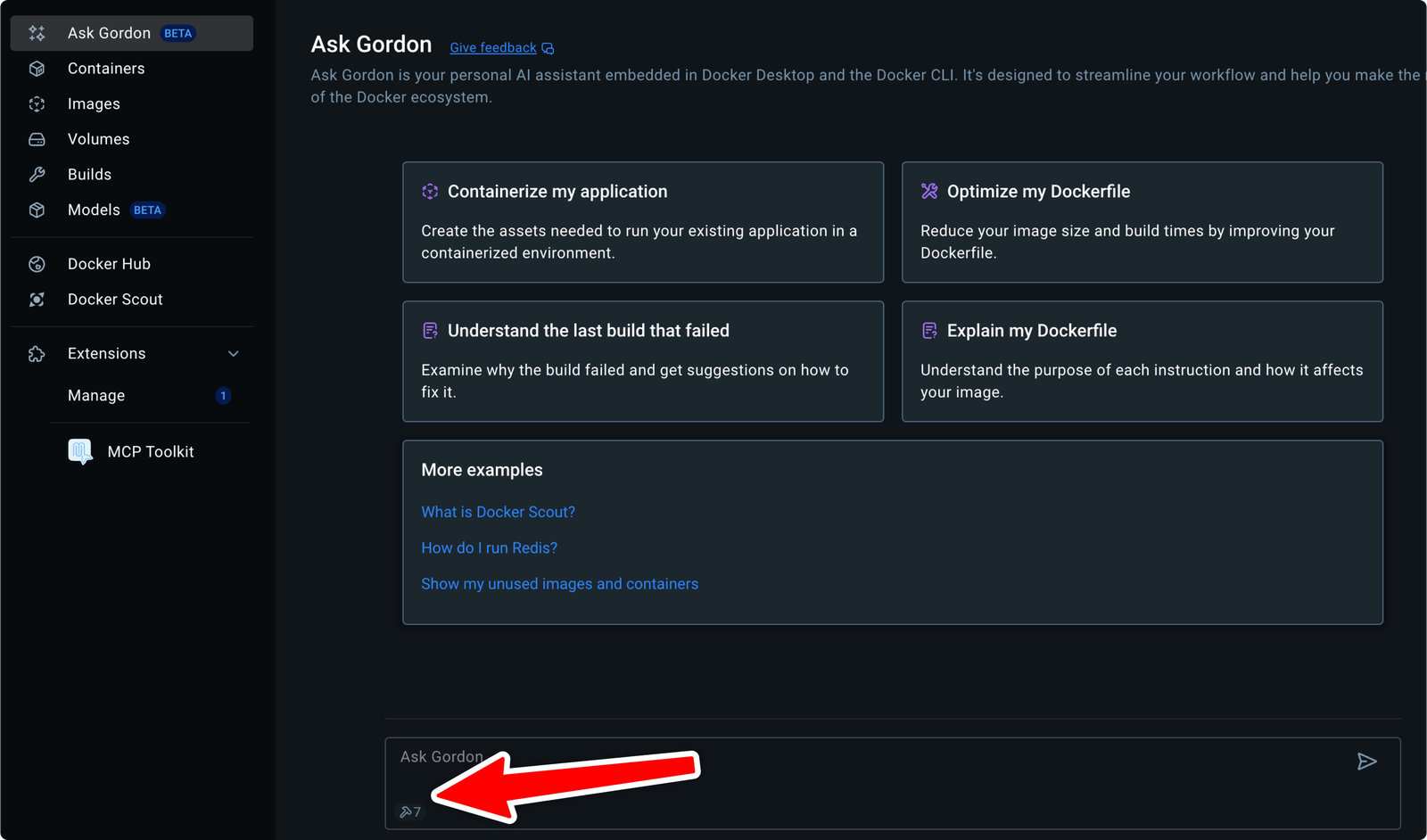The image size is (1427, 840).
Task: Collapse the Extensions section chevron
Action: pyautogui.click(x=234, y=354)
